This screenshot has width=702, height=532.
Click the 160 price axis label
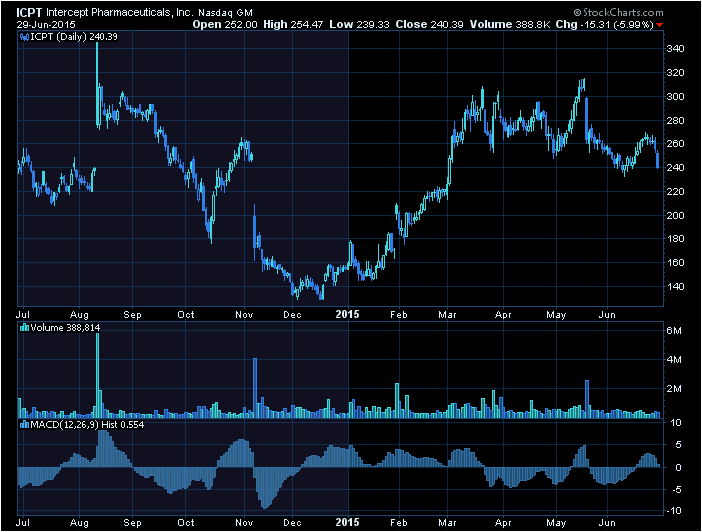click(x=675, y=262)
